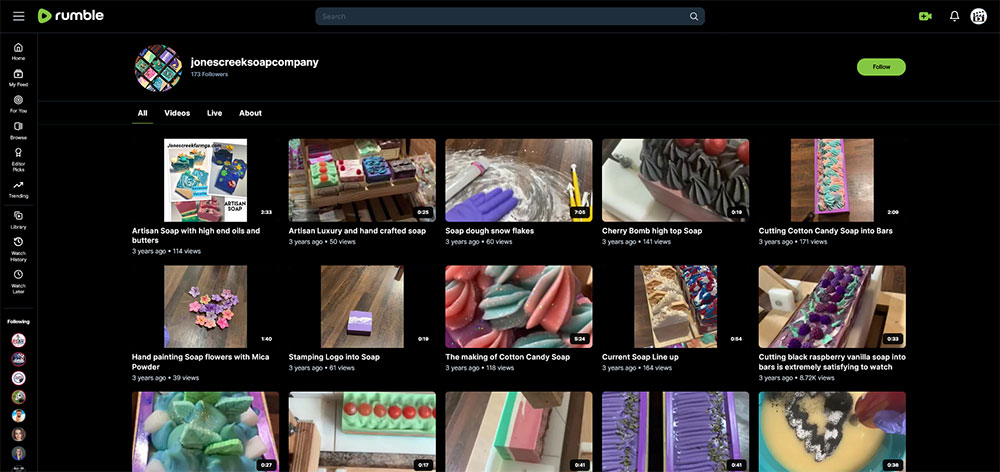Open Browse in the sidebar

click(18, 131)
